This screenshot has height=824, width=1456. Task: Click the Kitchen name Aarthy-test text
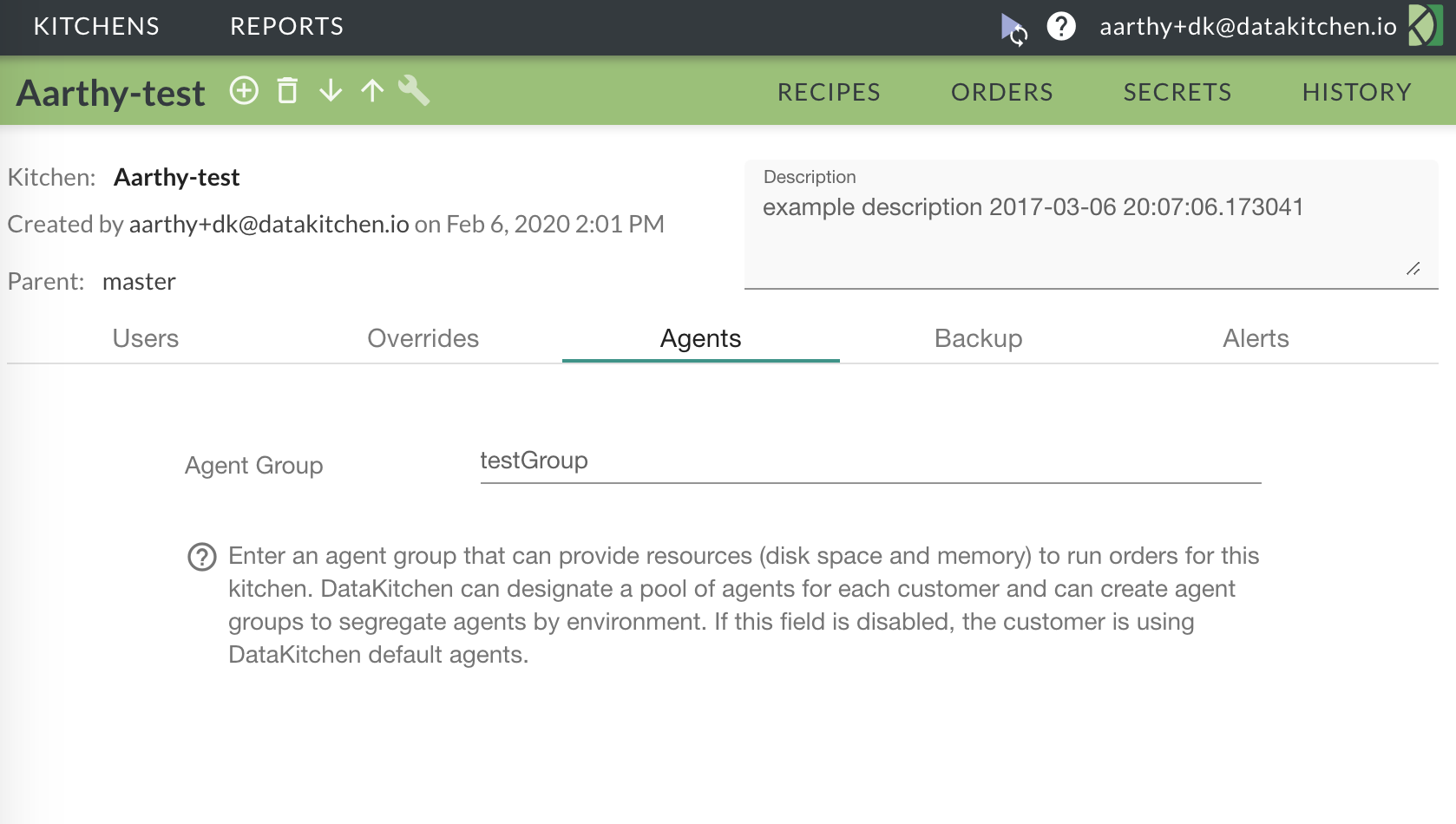click(177, 178)
